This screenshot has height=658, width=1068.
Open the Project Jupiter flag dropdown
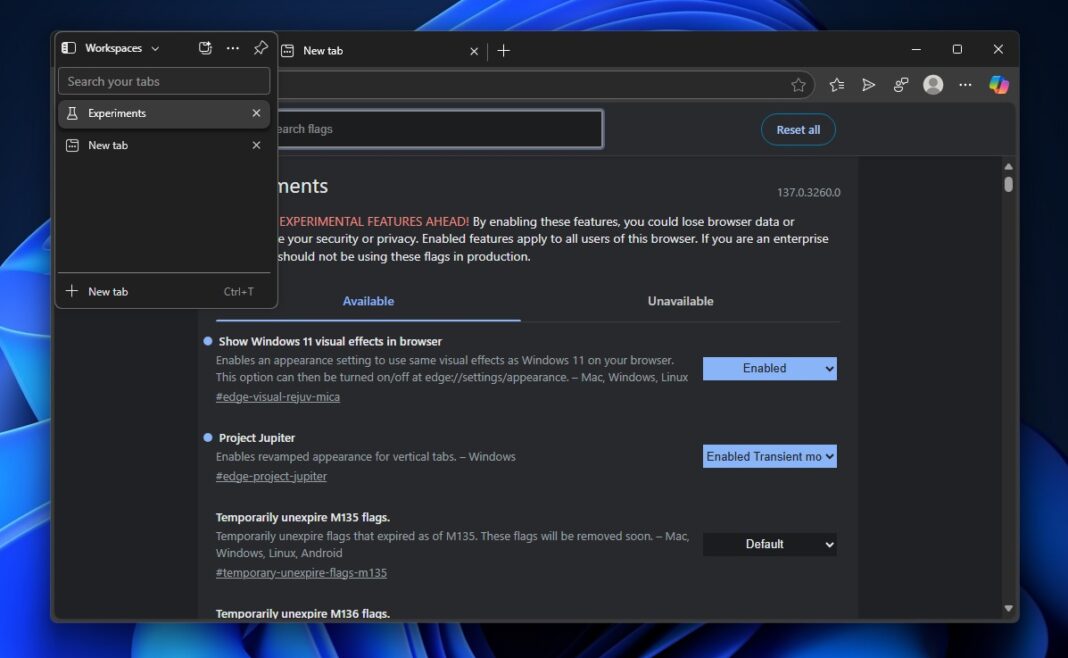769,456
